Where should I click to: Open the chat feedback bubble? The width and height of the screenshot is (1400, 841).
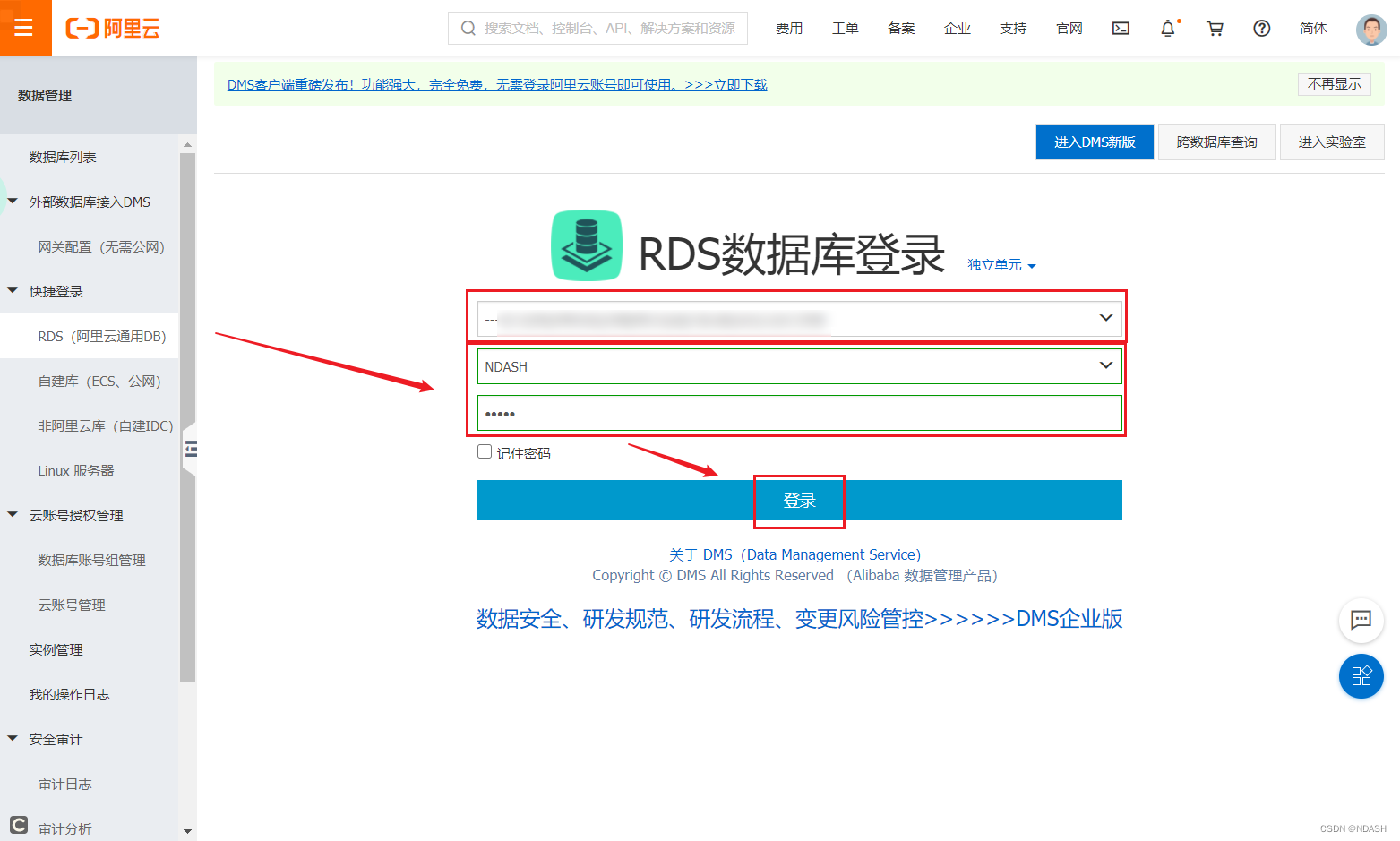(x=1361, y=620)
